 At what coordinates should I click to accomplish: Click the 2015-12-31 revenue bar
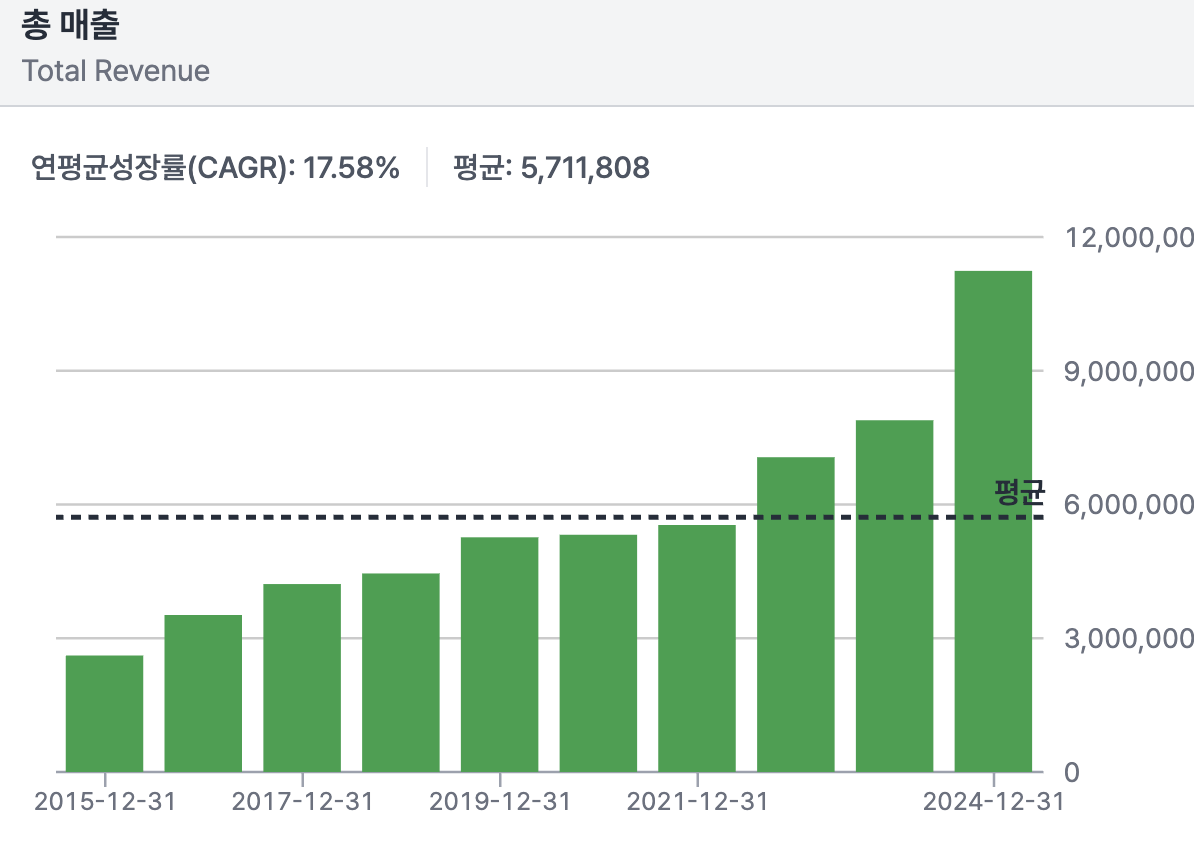104,713
